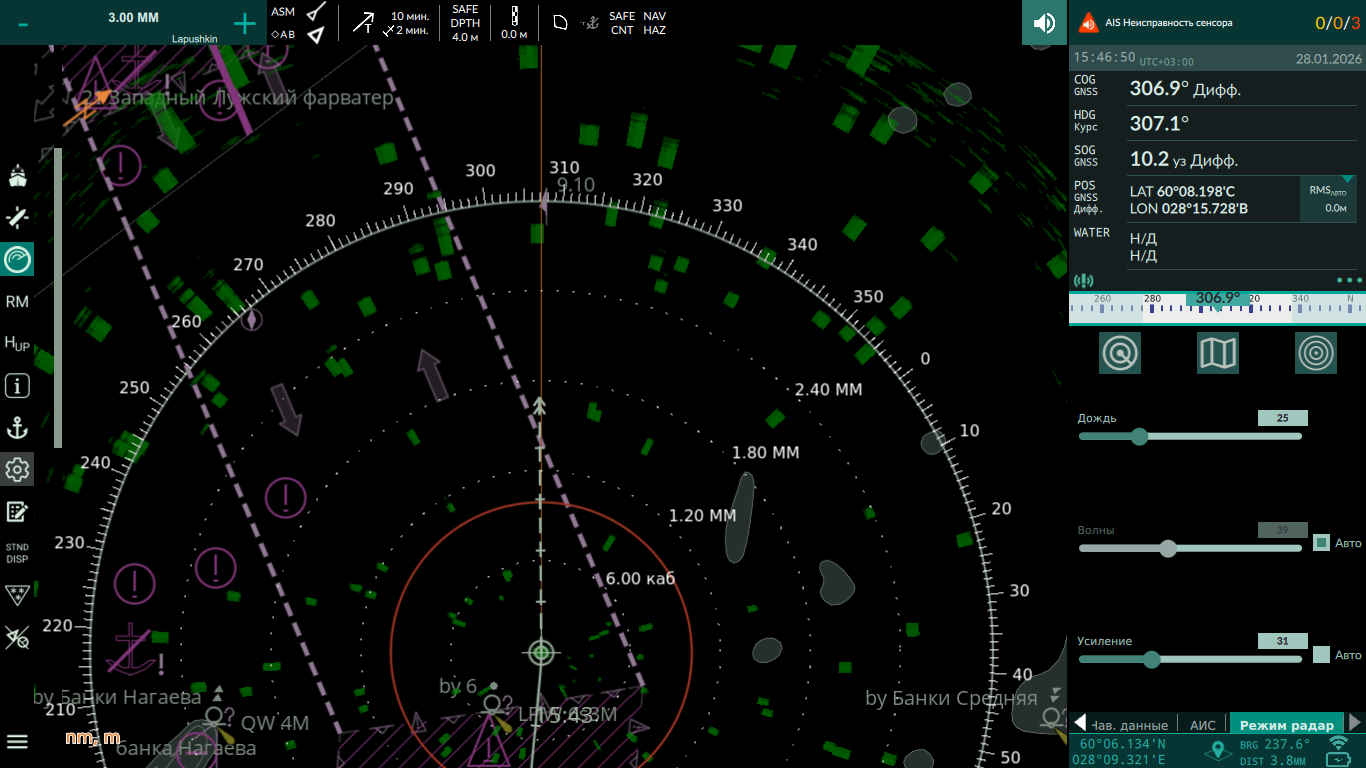The width and height of the screenshot is (1366, 768).
Task: Click the map chart view icon
Action: click(1217, 353)
